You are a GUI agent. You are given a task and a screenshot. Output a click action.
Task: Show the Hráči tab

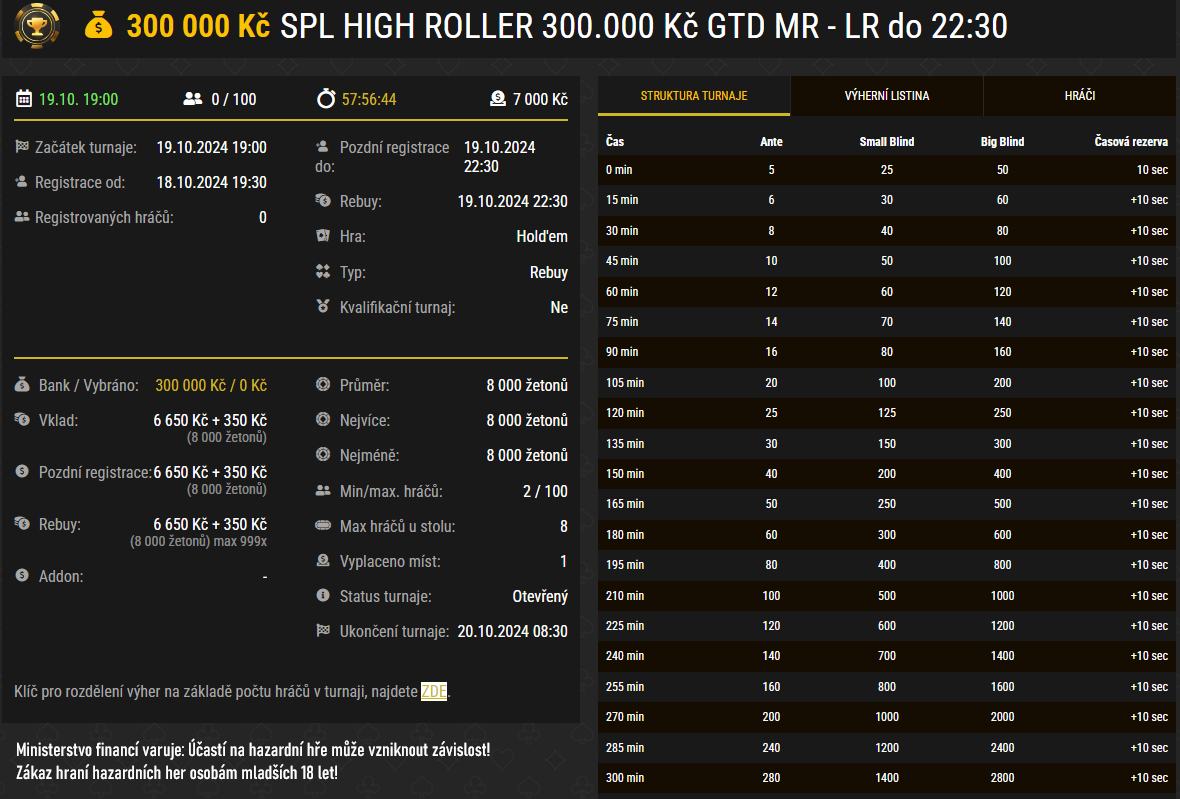click(x=1079, y=96)
